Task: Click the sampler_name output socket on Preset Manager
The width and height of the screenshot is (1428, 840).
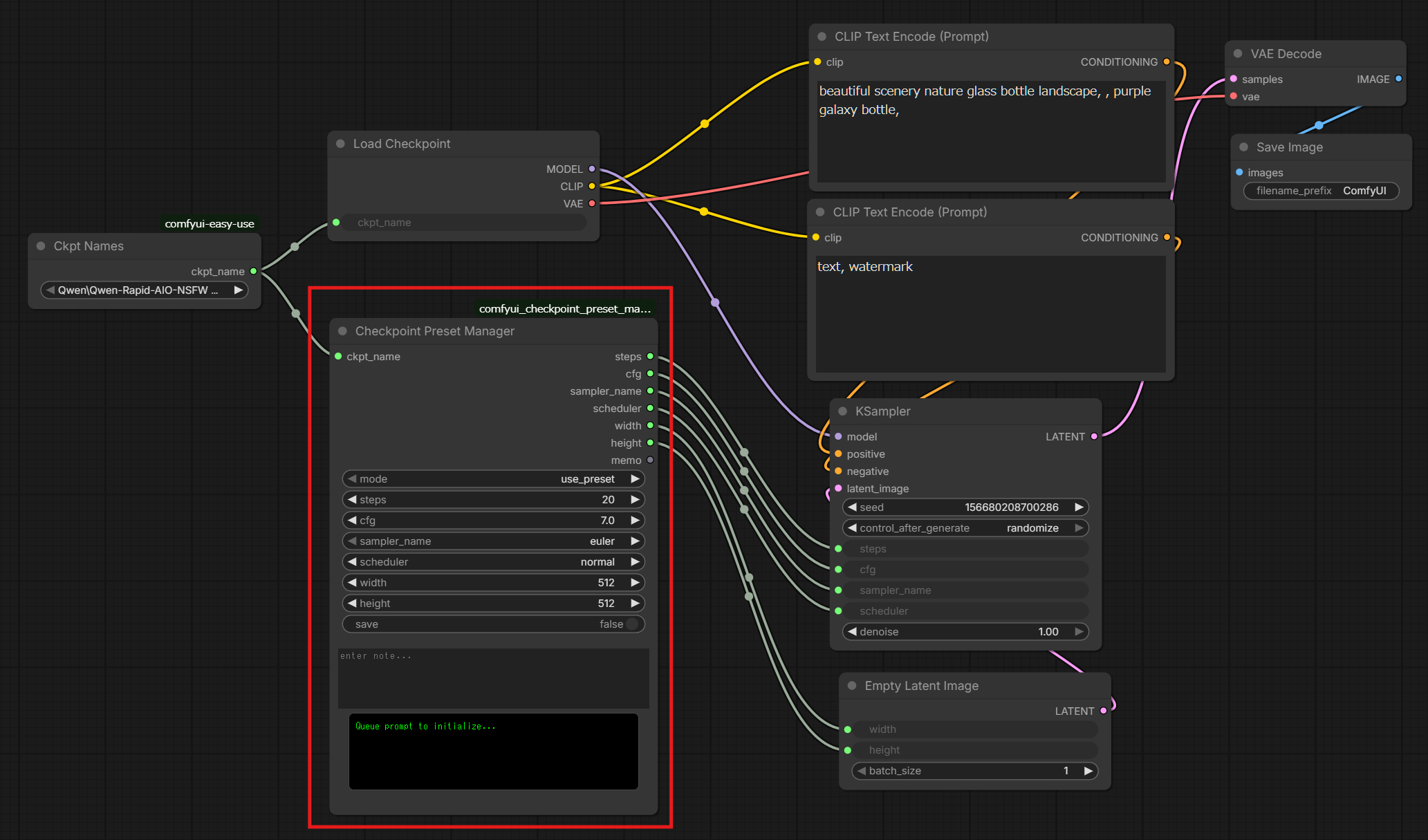Action: 650,391
